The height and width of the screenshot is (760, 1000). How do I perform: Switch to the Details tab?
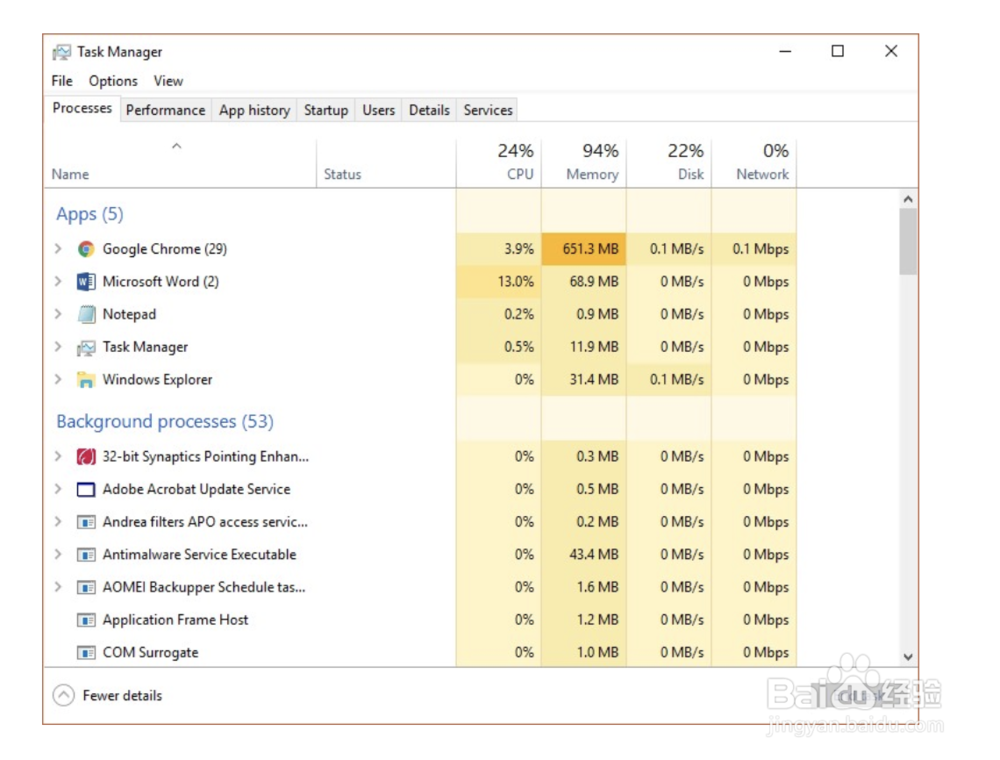click(429, 110)
